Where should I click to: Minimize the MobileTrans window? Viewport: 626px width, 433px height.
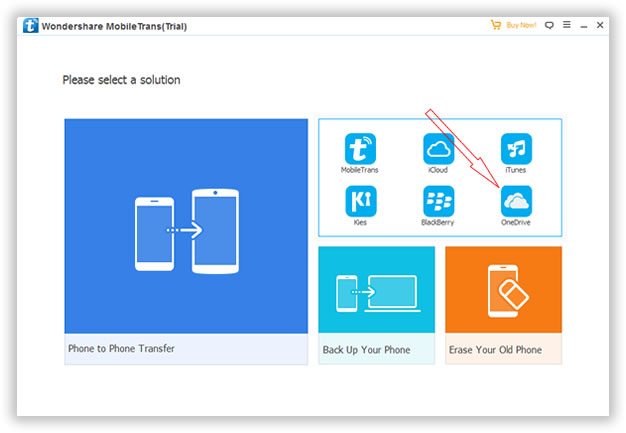(x=584, y=26)
